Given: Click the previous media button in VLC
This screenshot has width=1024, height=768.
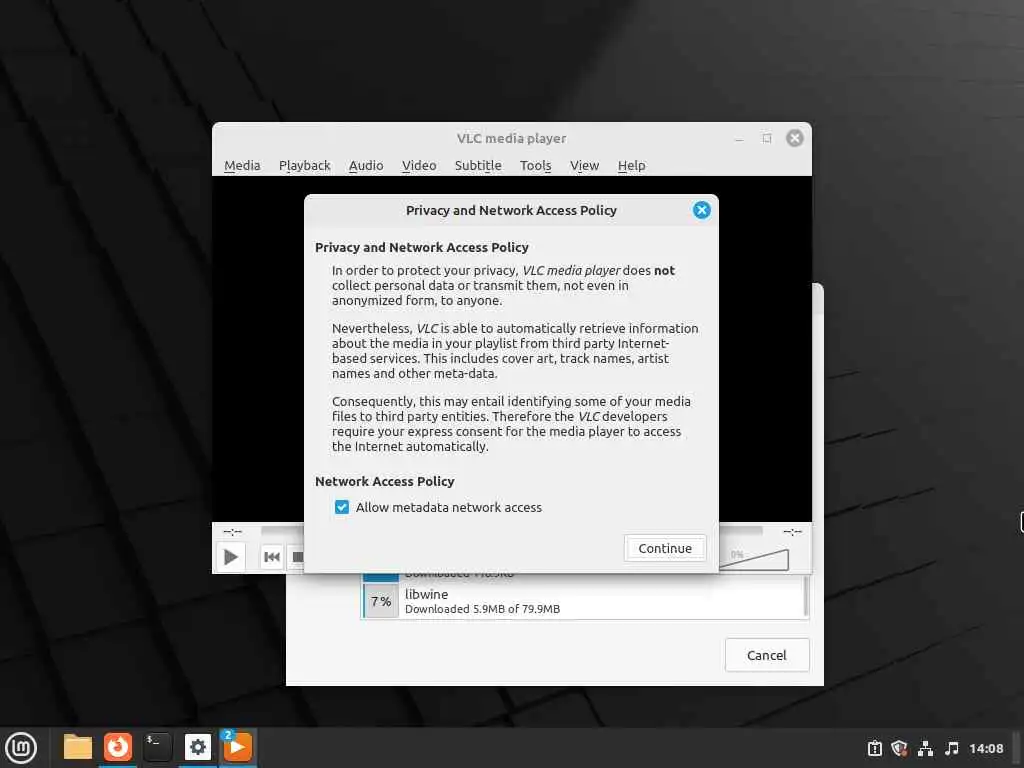Looking at the screenshot, I should coord(272,557).
